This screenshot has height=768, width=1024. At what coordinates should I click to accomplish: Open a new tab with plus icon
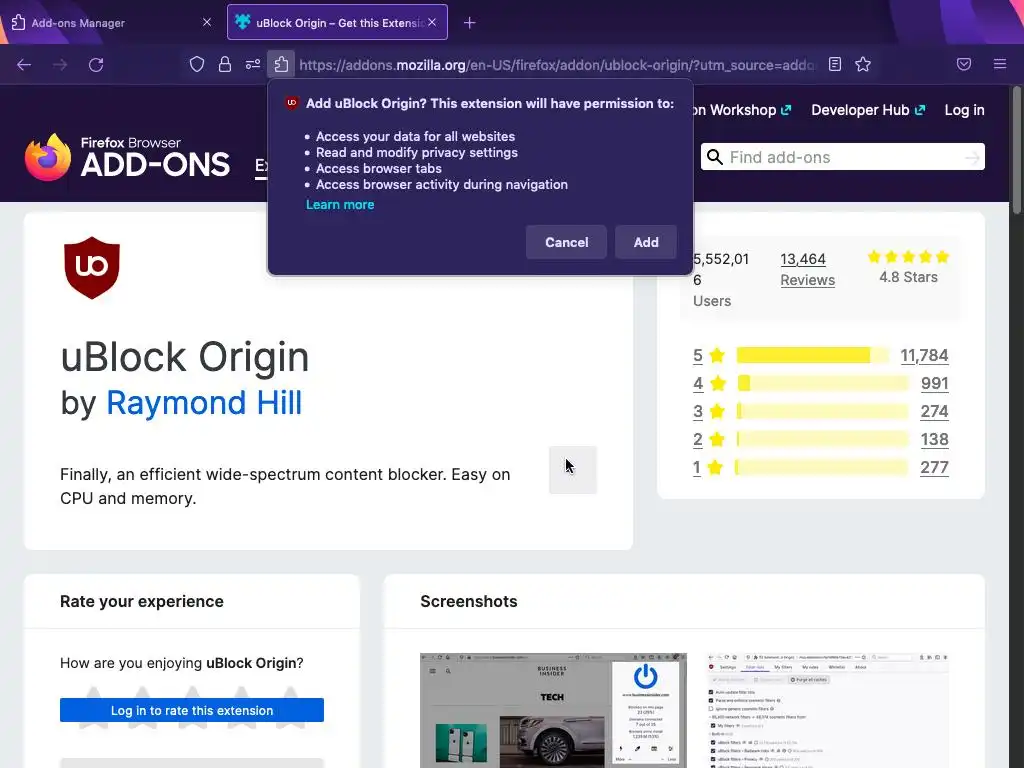(x=470, y=23)
